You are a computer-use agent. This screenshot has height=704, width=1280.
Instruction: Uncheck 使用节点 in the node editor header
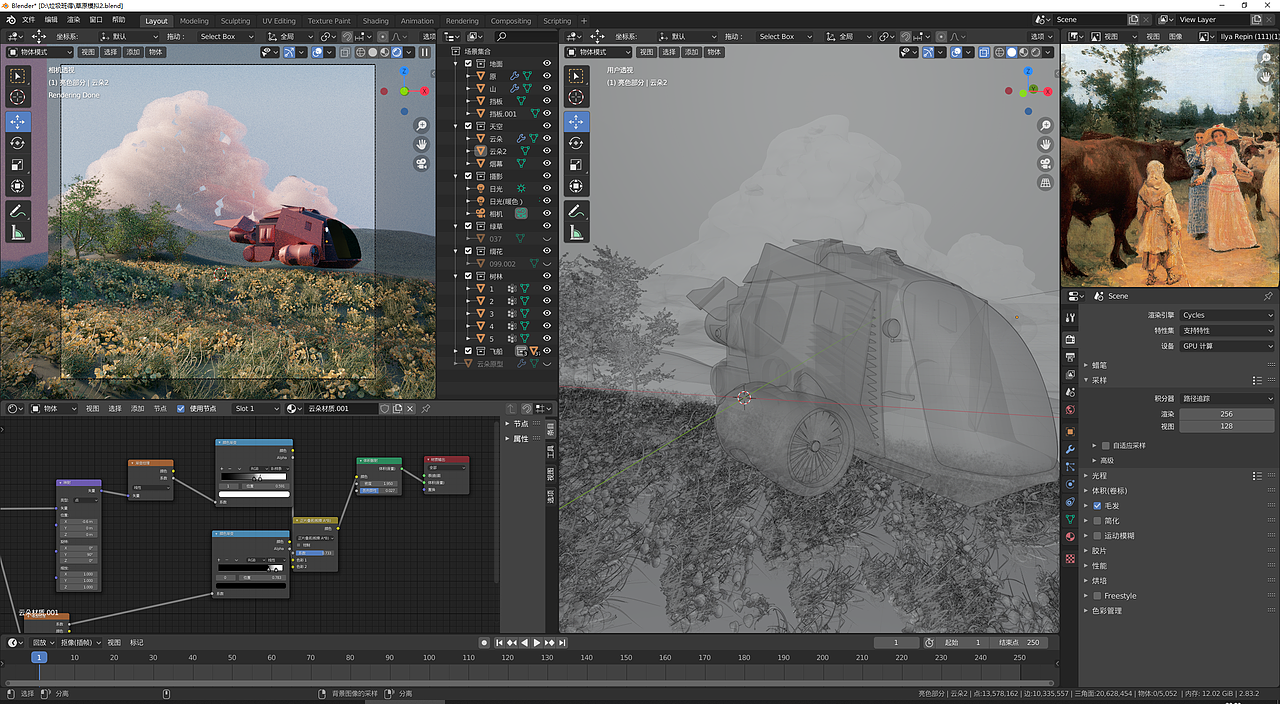181,408
